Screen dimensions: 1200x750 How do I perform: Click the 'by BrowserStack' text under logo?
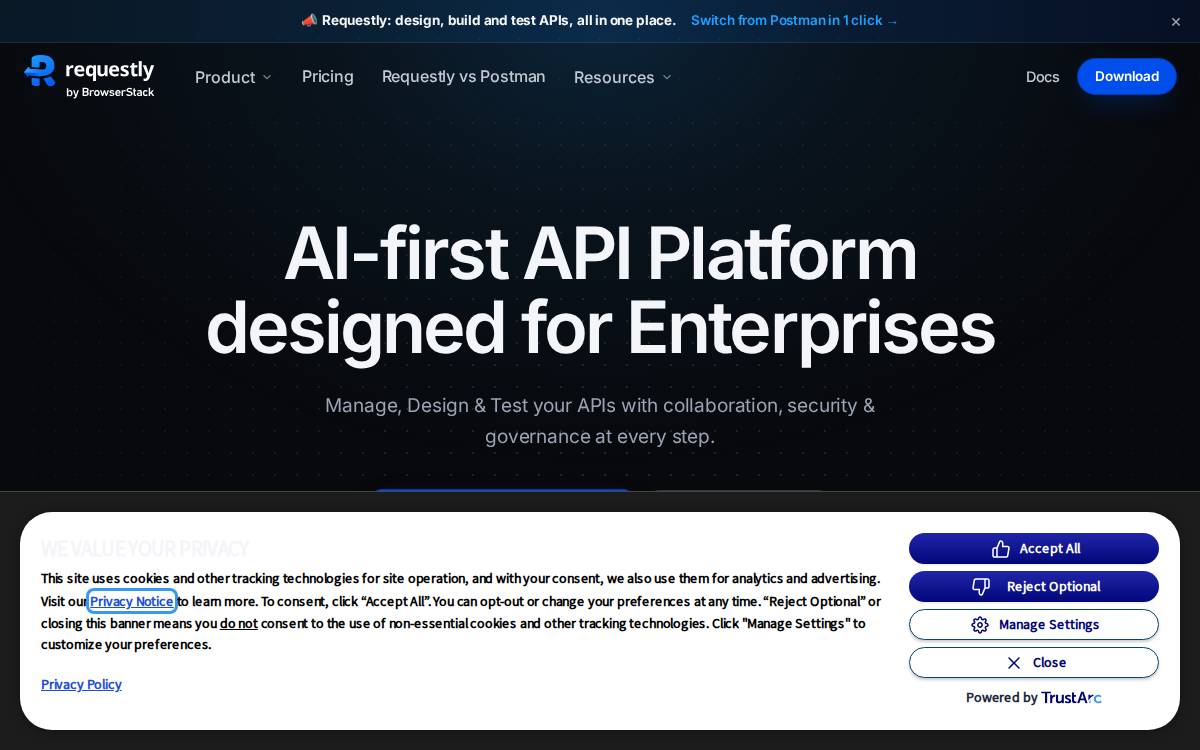(x=110, y=92)
